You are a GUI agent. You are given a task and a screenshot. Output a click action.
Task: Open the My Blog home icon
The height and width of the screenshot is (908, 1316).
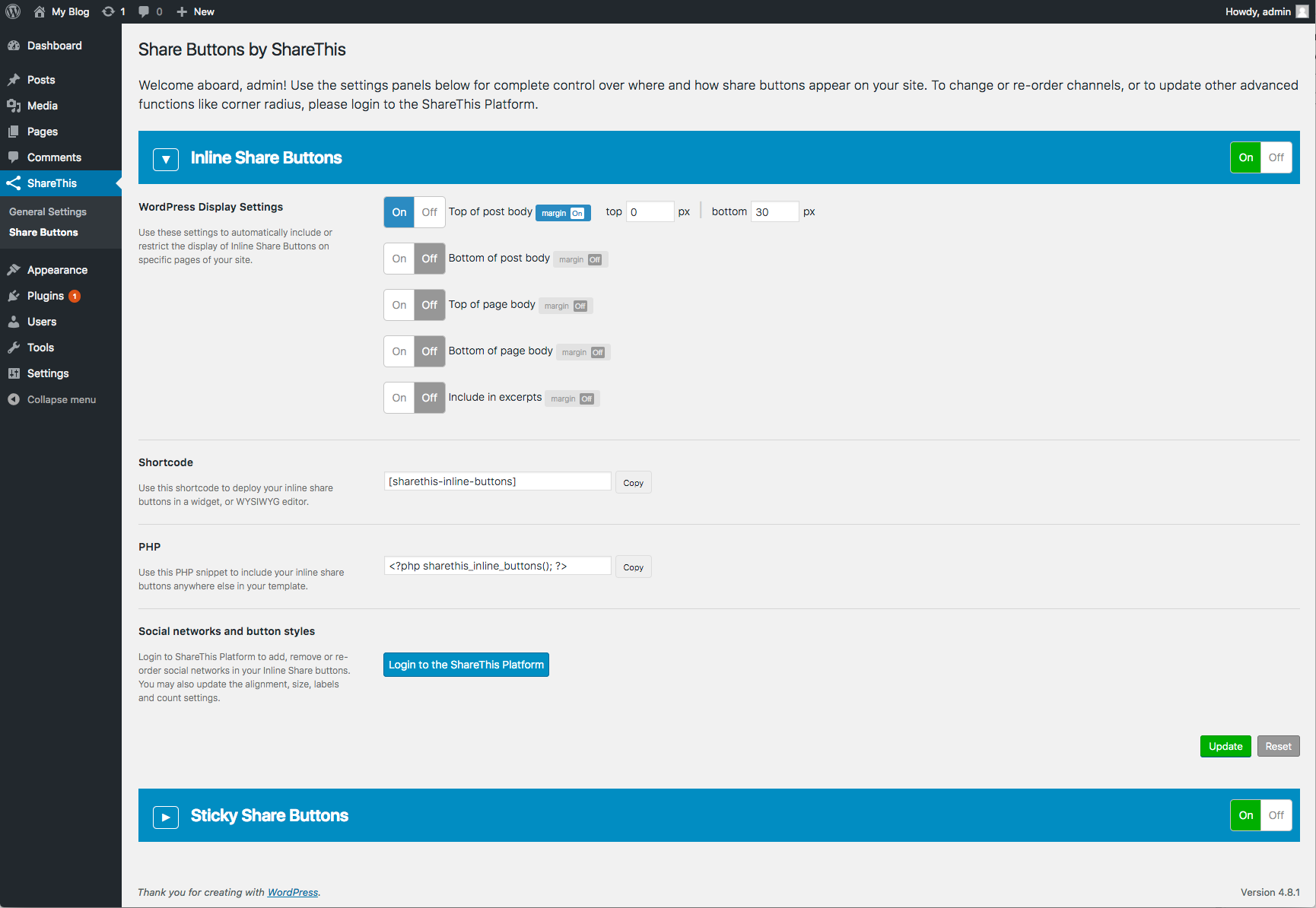pos(40,11)
